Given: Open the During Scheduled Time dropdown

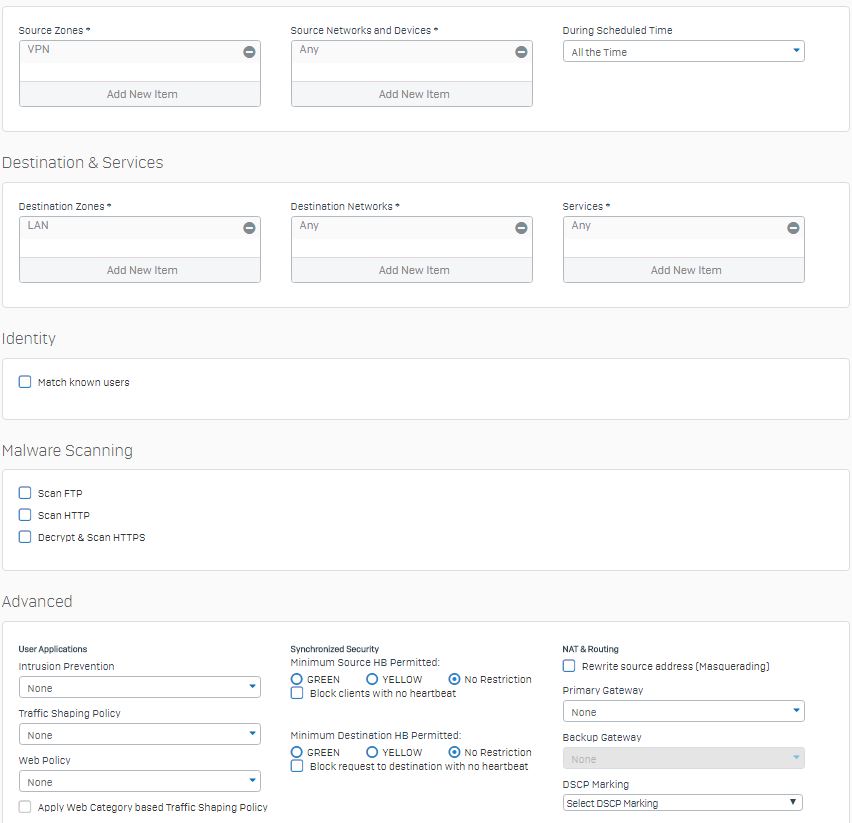Looking at the screenshot, I should click(684, 52).
